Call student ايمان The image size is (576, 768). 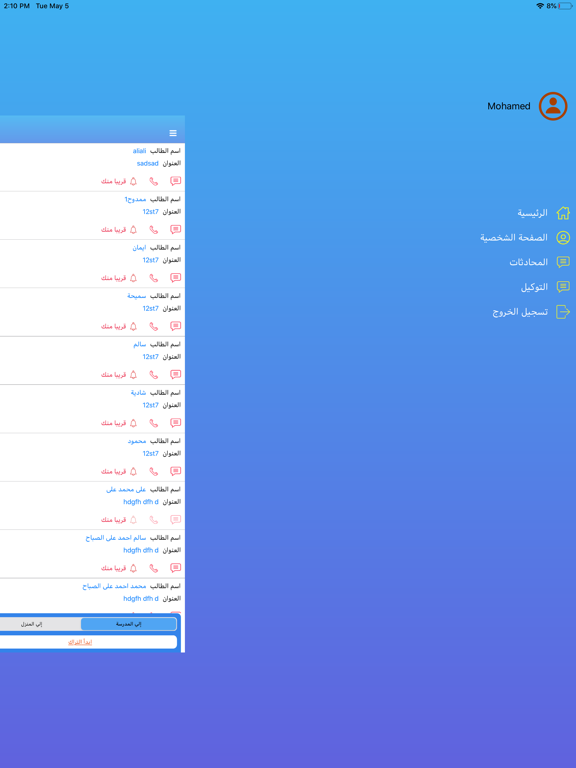[154, 278]
